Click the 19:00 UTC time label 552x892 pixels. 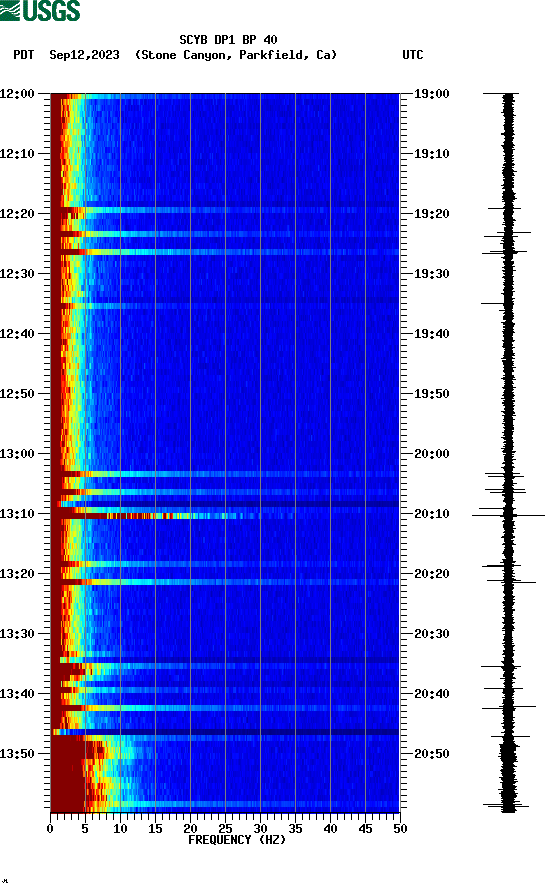[x=431, y=94]
